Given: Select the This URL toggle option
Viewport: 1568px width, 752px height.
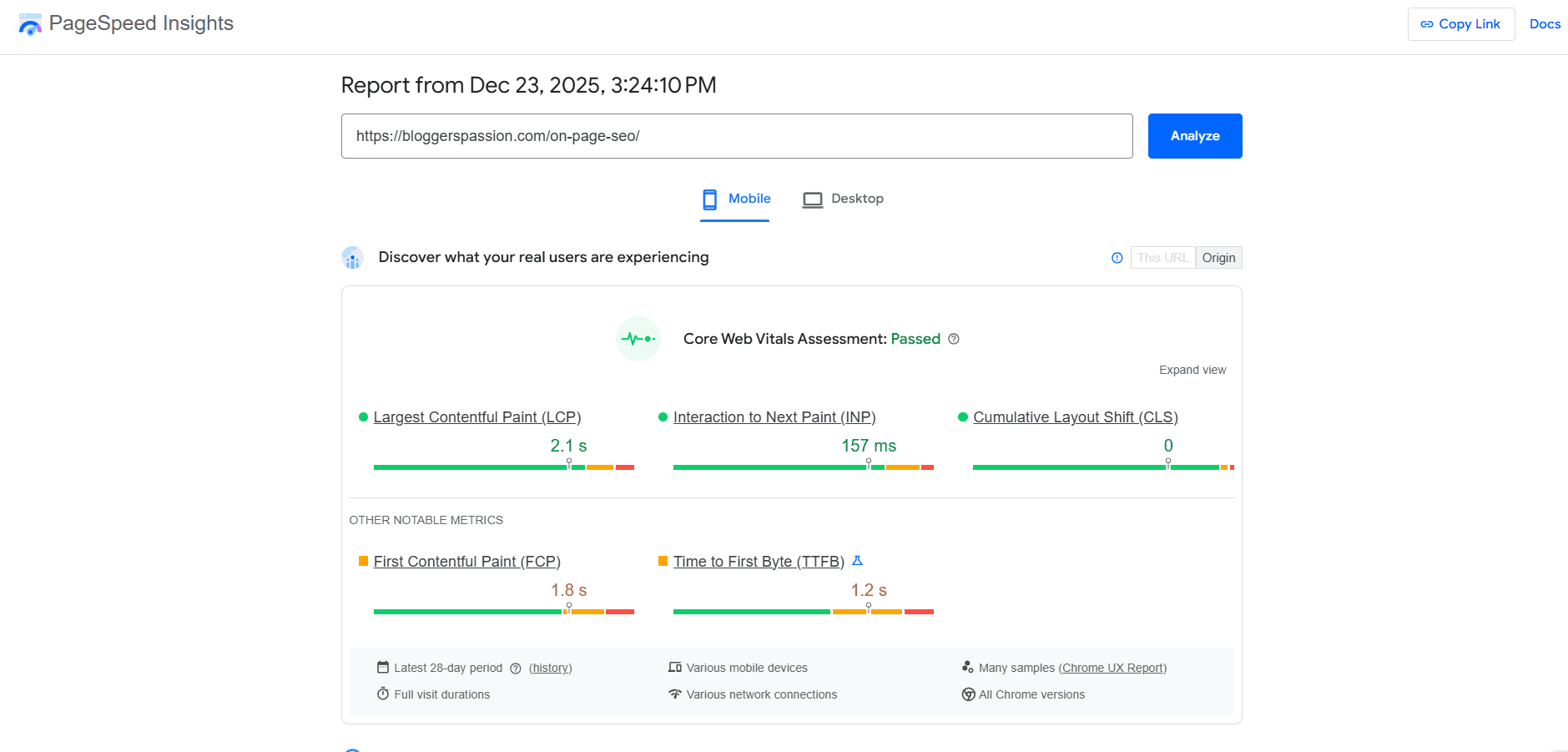Looking at the screenshot, I should click(1162, 257).
